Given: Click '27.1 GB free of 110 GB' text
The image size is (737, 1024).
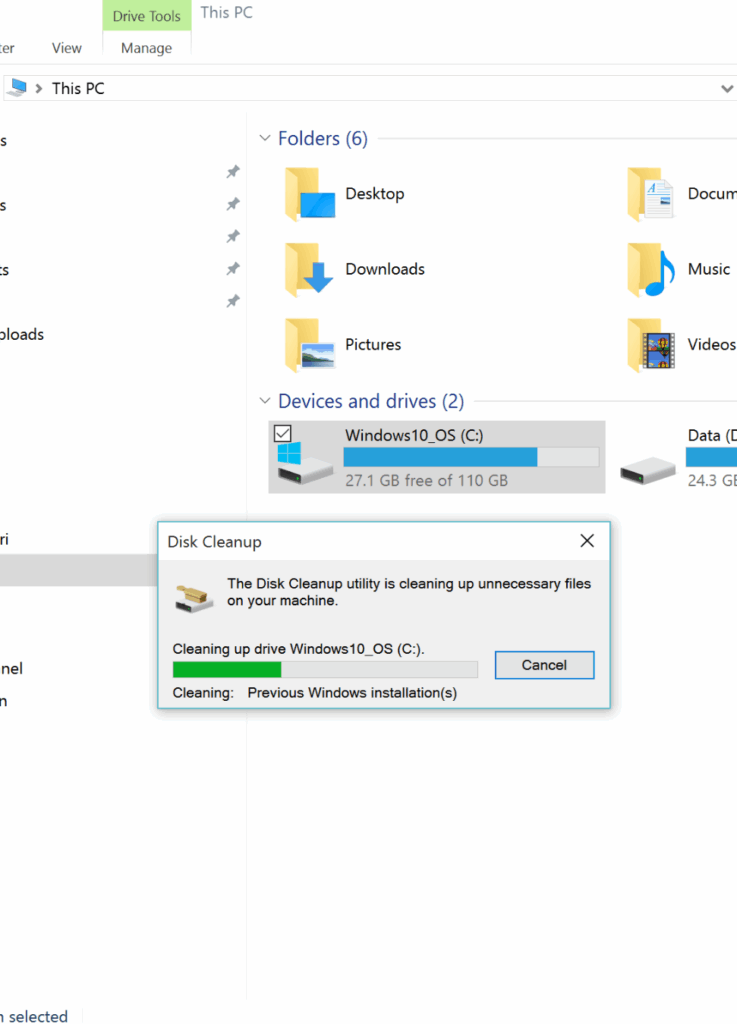Looking at the screenshot, I should pyautogui.click(x=426, y=481).
